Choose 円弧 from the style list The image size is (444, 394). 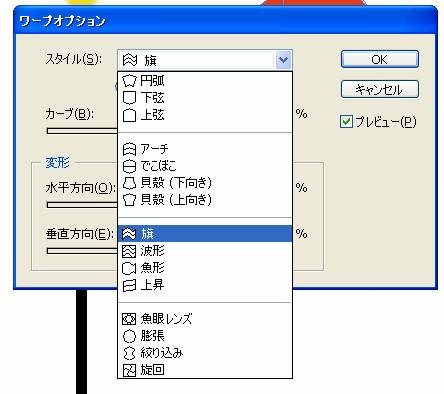pyautogui.click(x=205, y=81)
